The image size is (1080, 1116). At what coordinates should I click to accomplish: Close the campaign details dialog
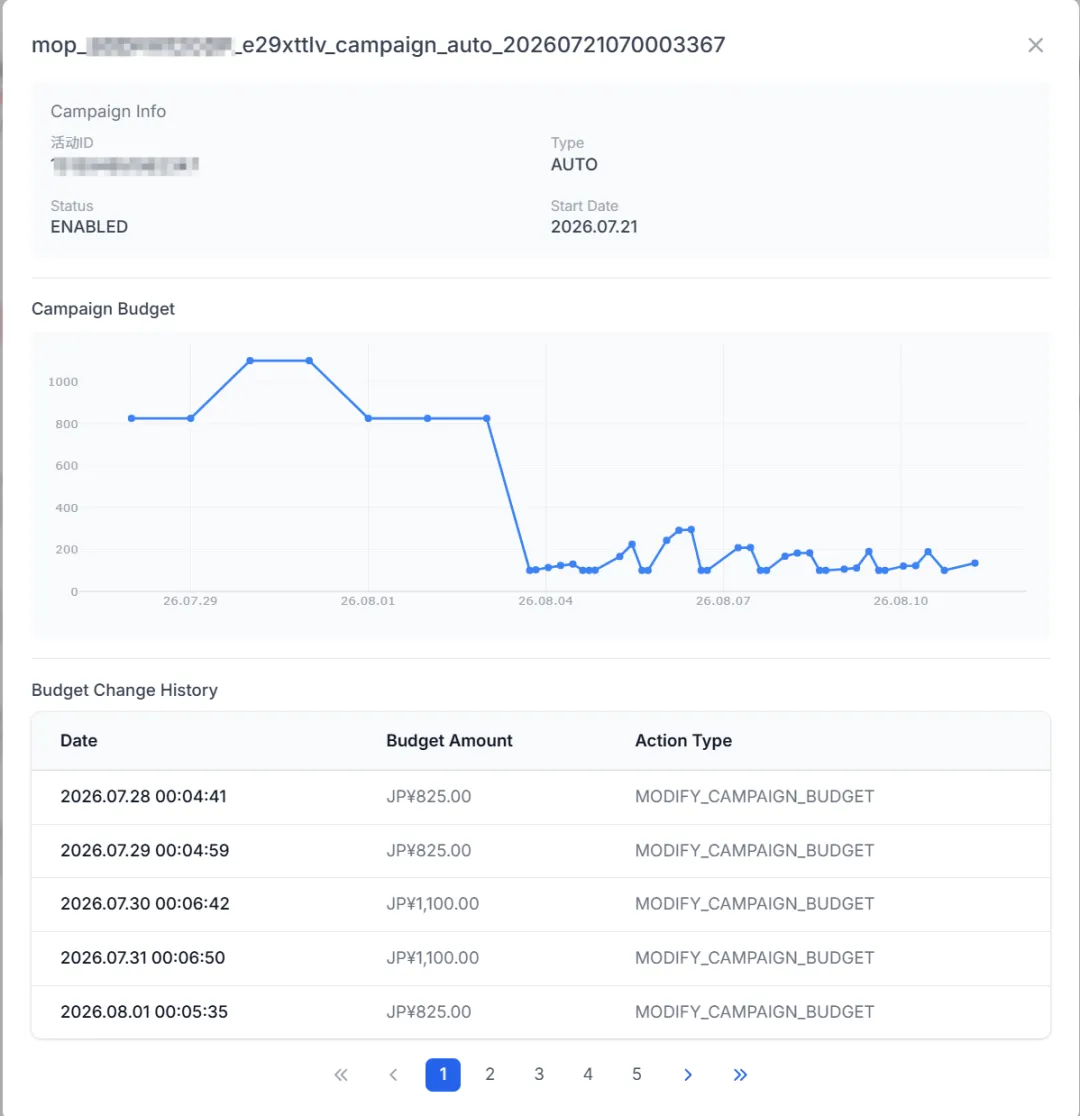coord(1035,46)
